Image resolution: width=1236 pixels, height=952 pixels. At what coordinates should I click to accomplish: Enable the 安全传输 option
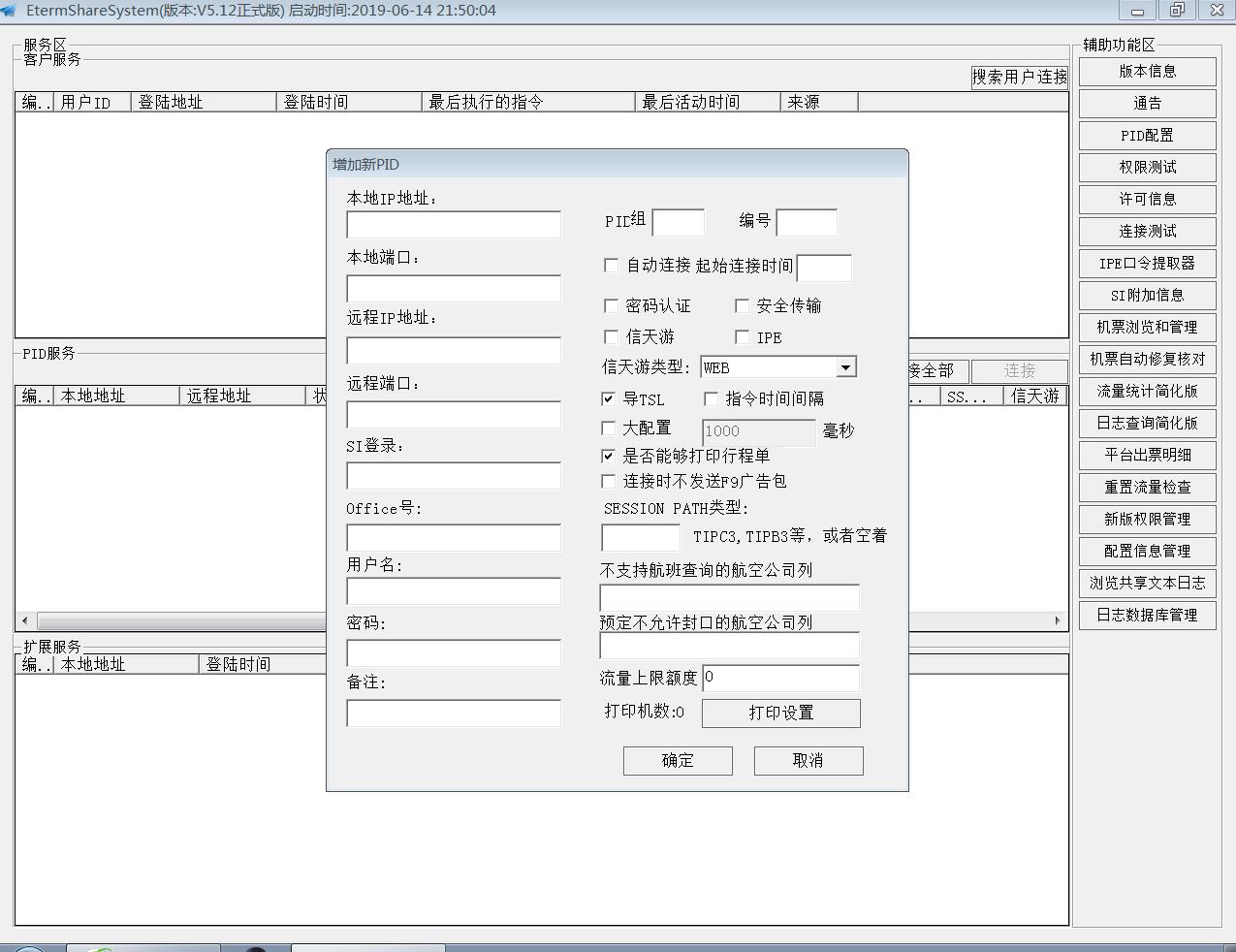pyautogui.click(x=743, y=305)
